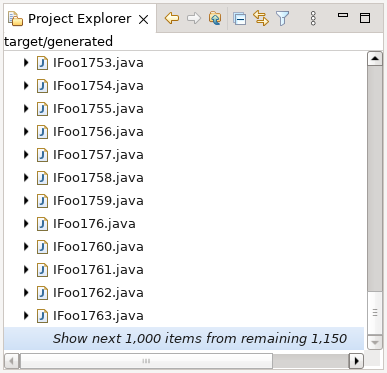Screen dimensions: 387x373
Task: Expand IFoo1753.java node
Action: coord(26,63)
